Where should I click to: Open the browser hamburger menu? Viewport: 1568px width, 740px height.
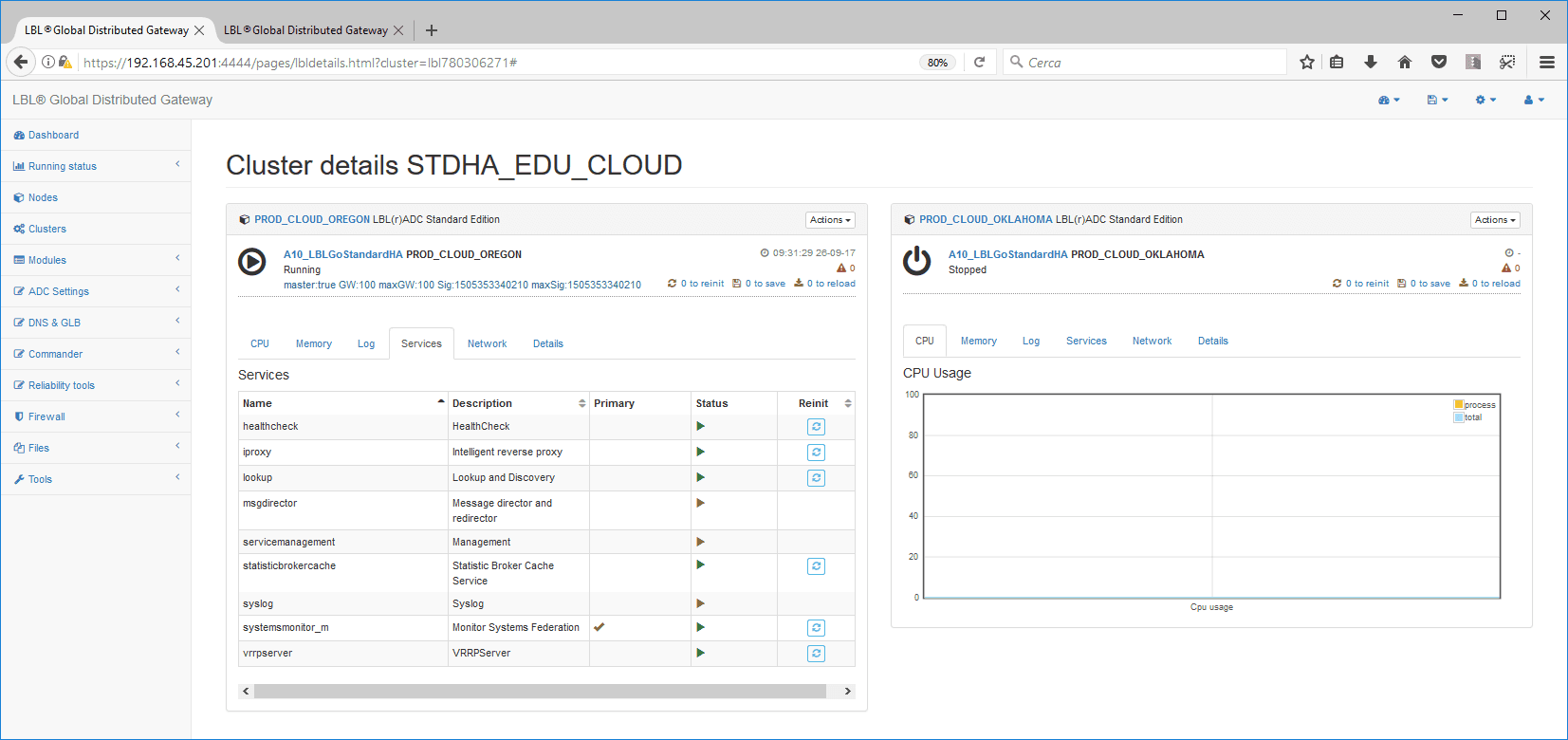pos(1547,62)
